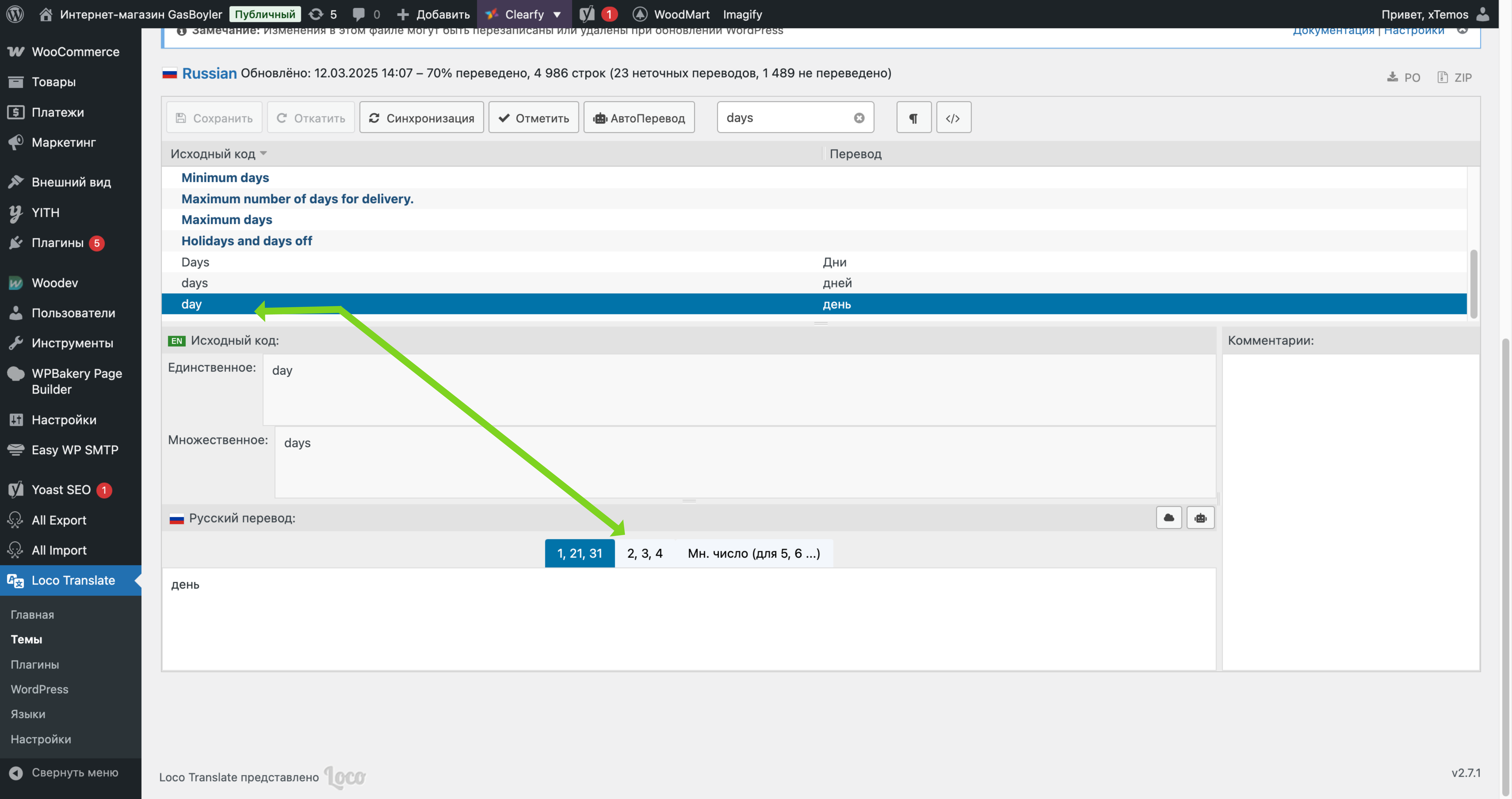Open Loco Translate Главная submenu
1512x799 pixels.
pos(32,614)
